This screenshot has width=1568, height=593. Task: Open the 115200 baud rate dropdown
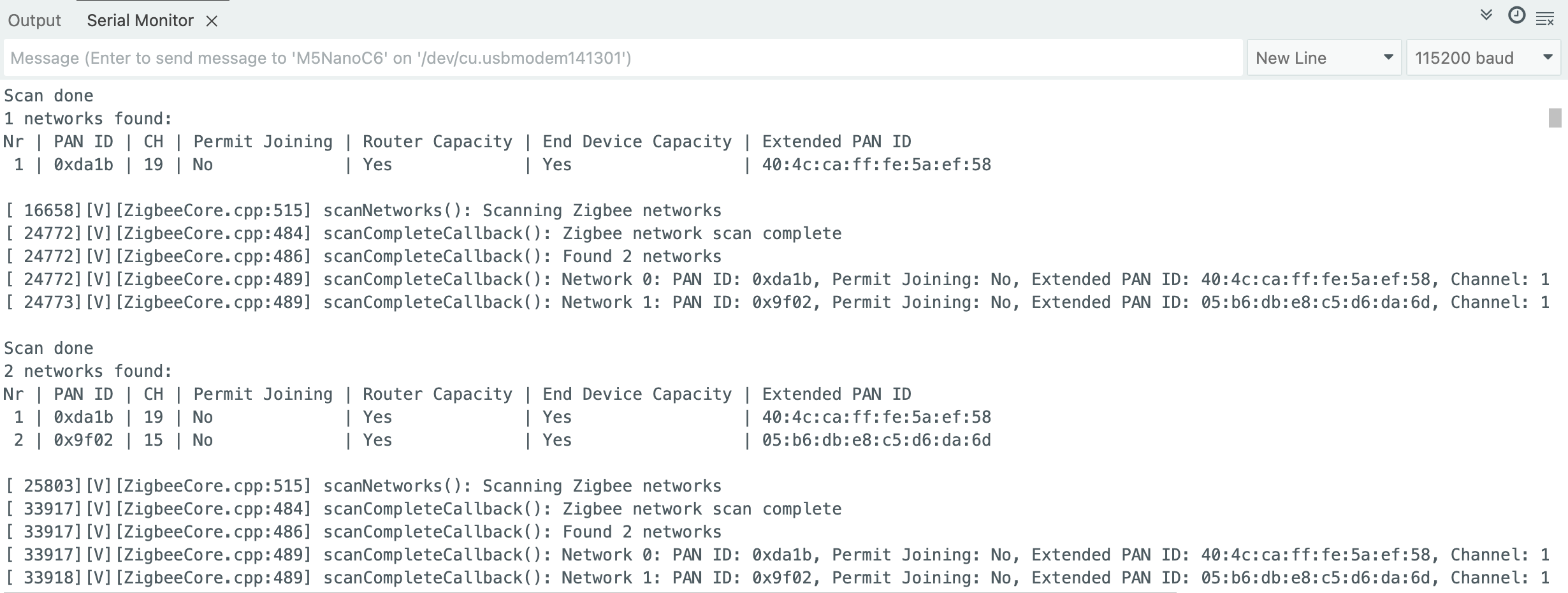pos(1483,58)
